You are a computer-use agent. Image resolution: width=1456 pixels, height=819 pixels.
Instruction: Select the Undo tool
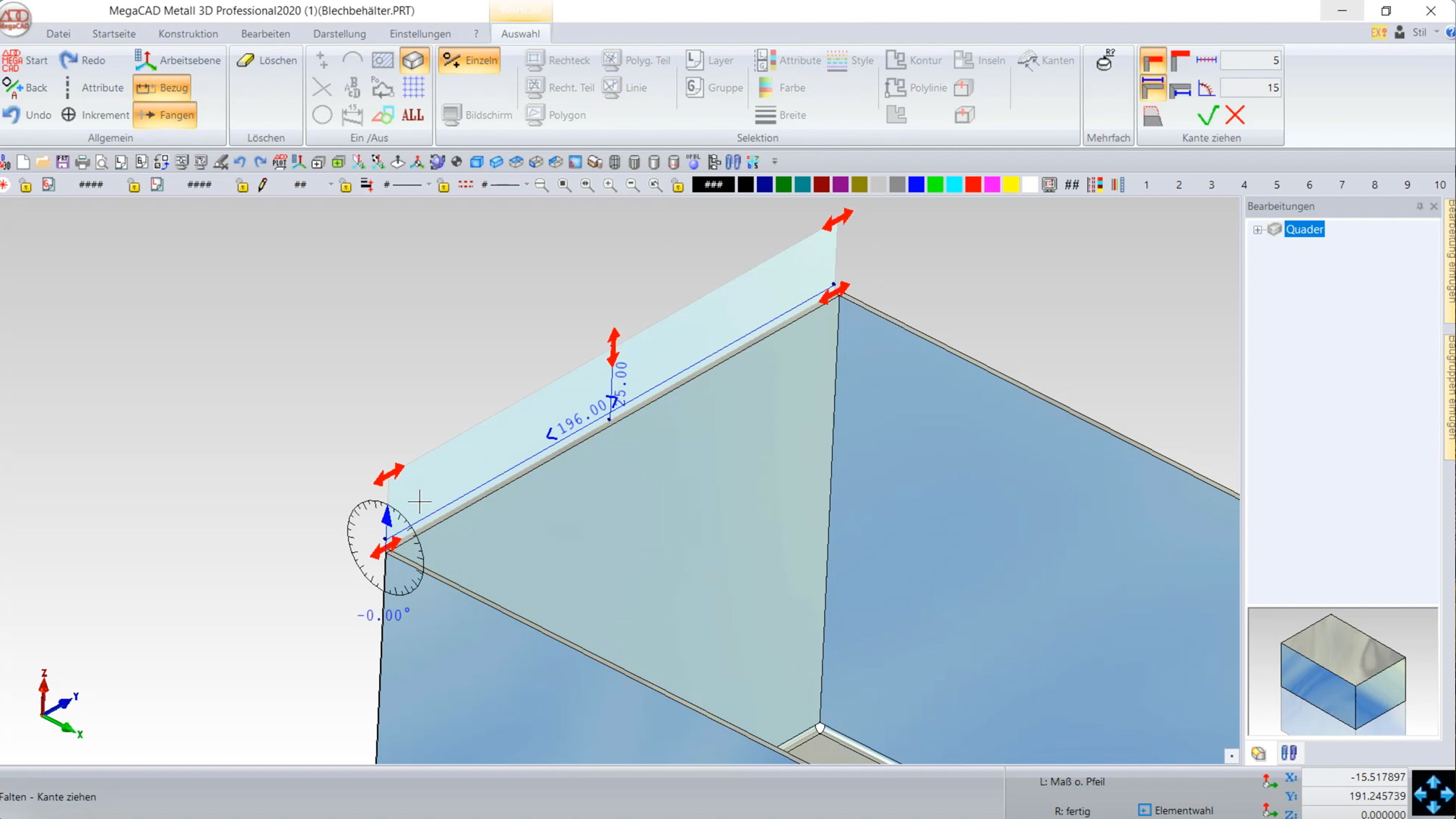(x=28, y=114)
